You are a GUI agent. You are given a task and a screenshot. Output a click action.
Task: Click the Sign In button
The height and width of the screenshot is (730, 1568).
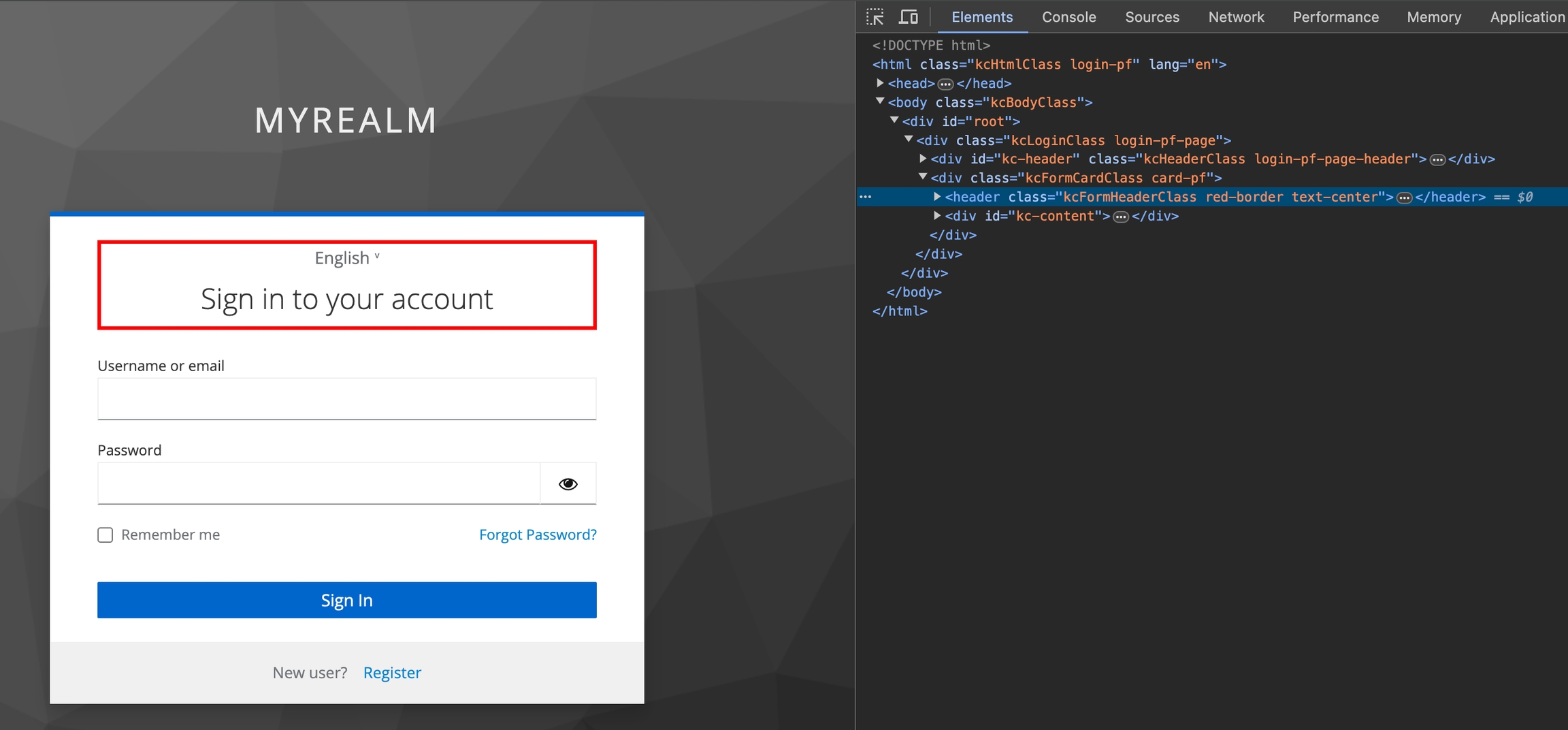[x=346, y=600]
